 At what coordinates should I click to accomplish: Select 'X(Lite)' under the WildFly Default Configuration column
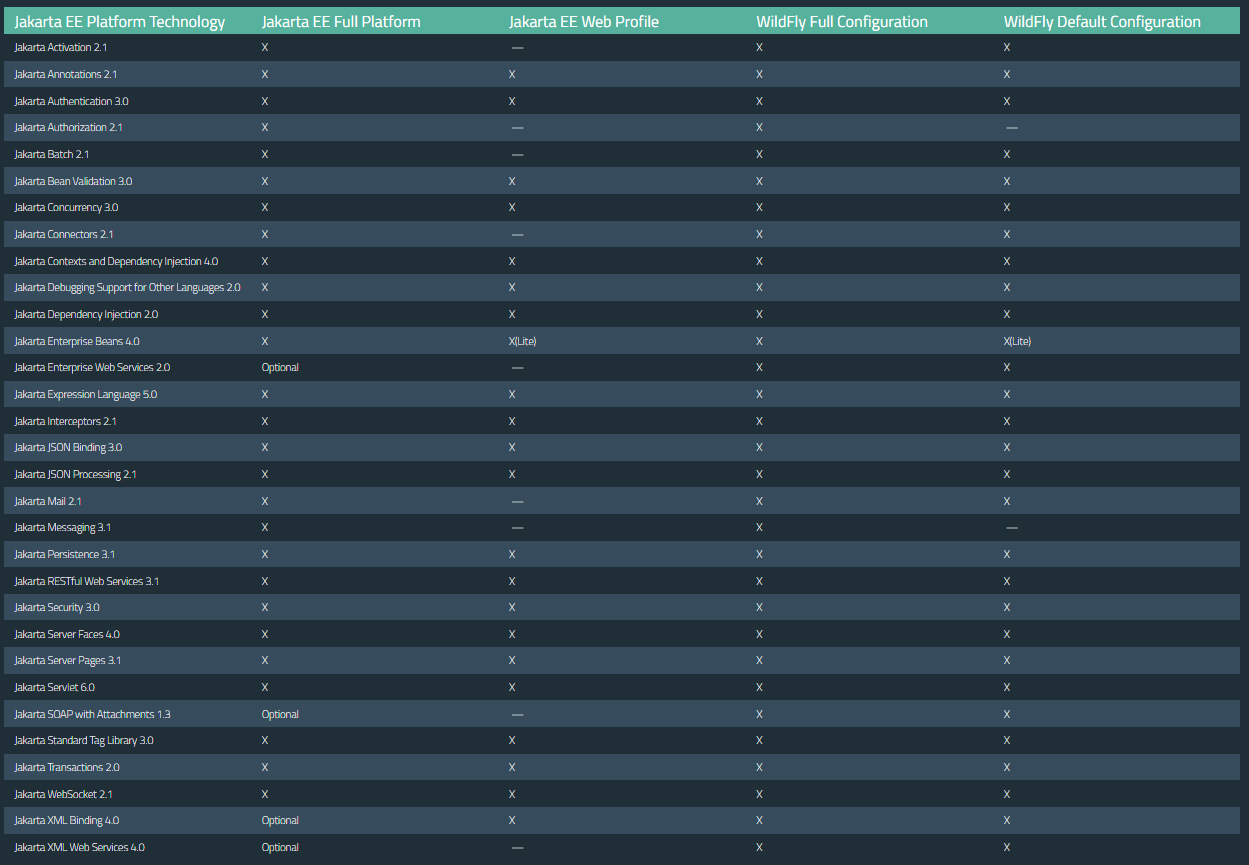click(x=1018, y=341)
